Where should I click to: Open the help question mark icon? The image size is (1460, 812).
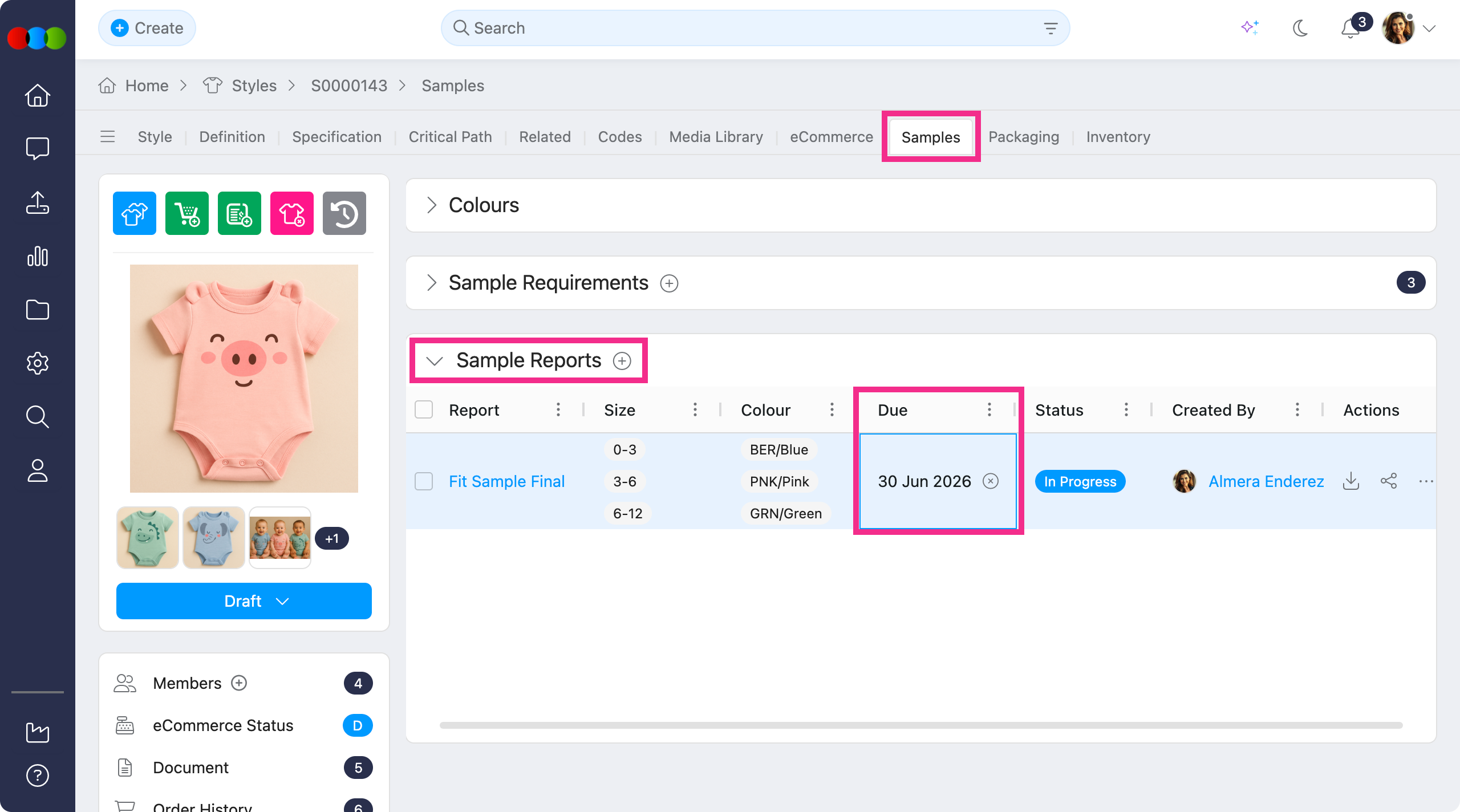pos(38,776)
